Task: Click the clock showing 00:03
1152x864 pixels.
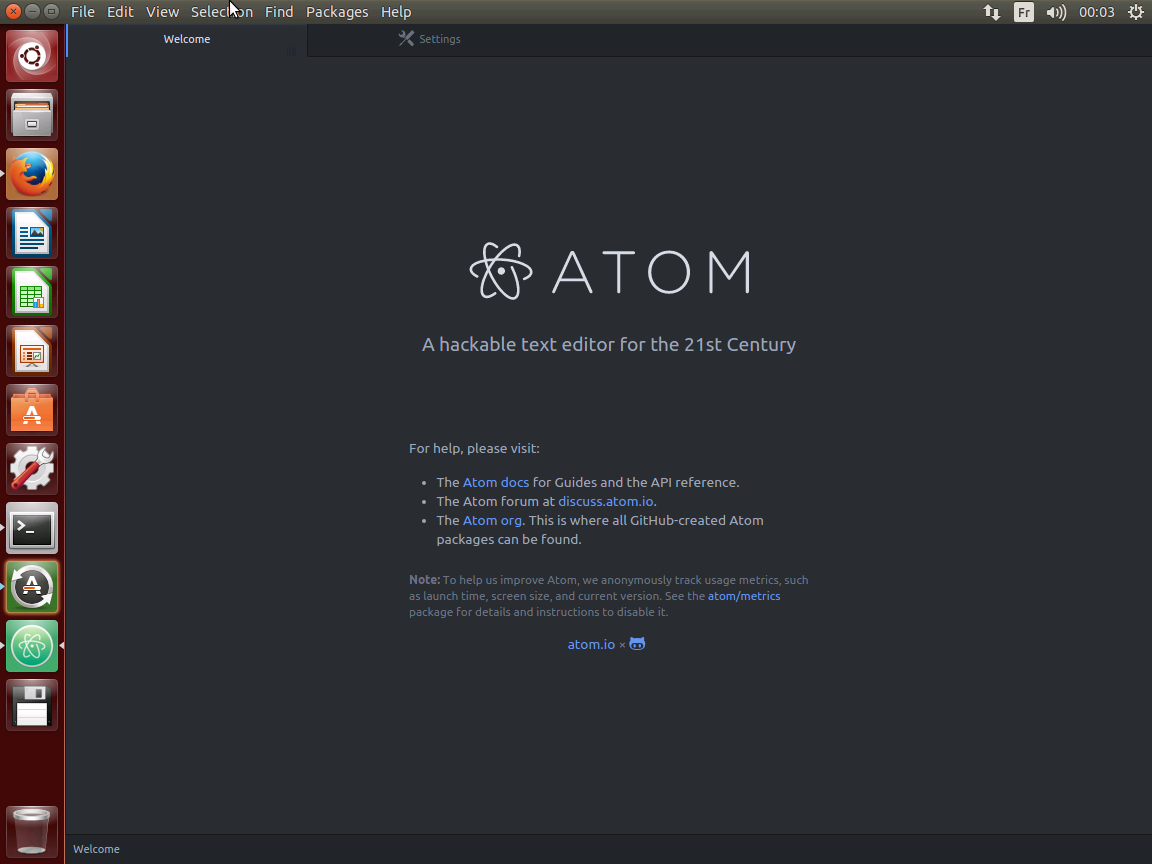Action: 1097,12
